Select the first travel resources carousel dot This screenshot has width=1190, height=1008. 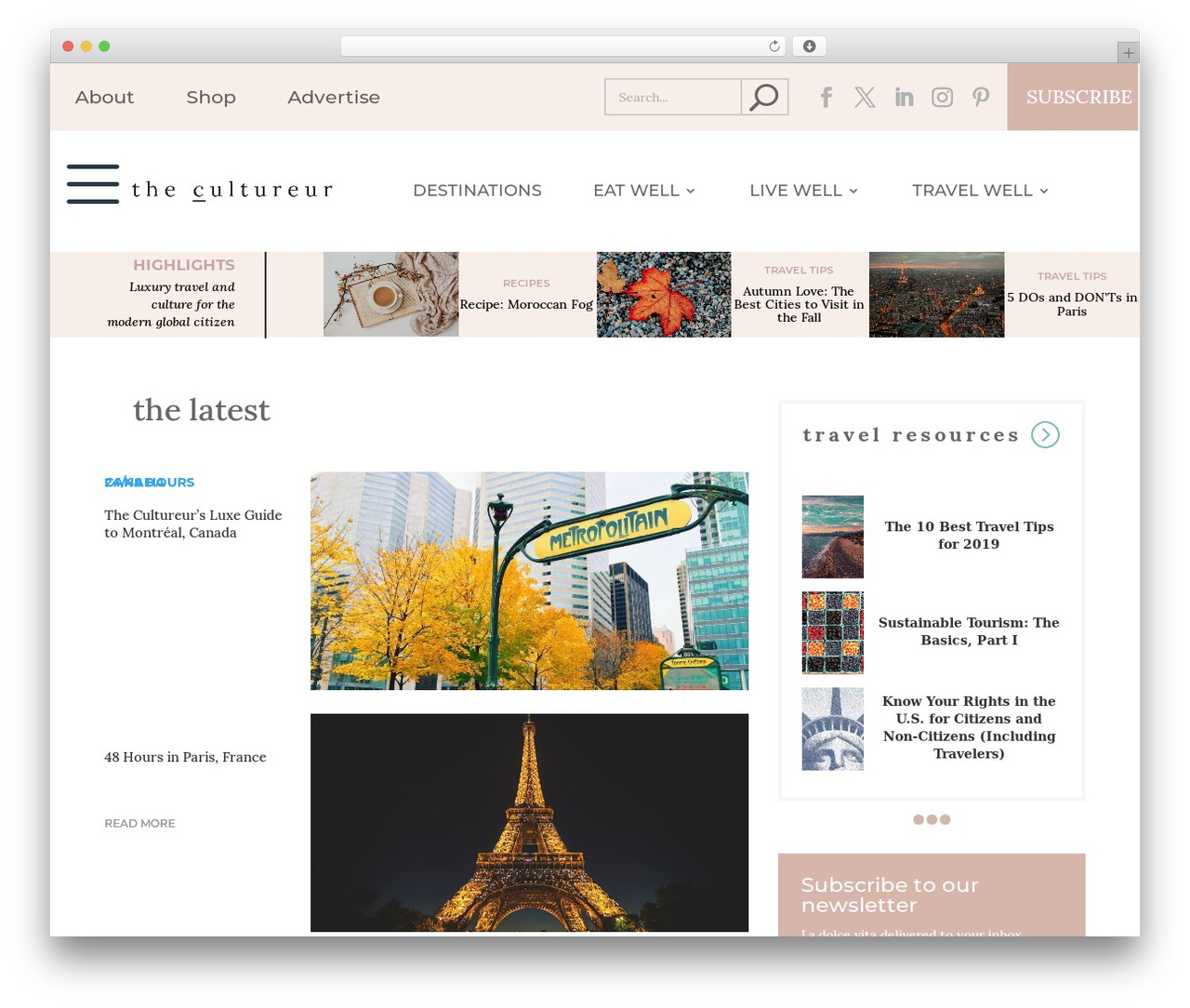click(919, 819)
